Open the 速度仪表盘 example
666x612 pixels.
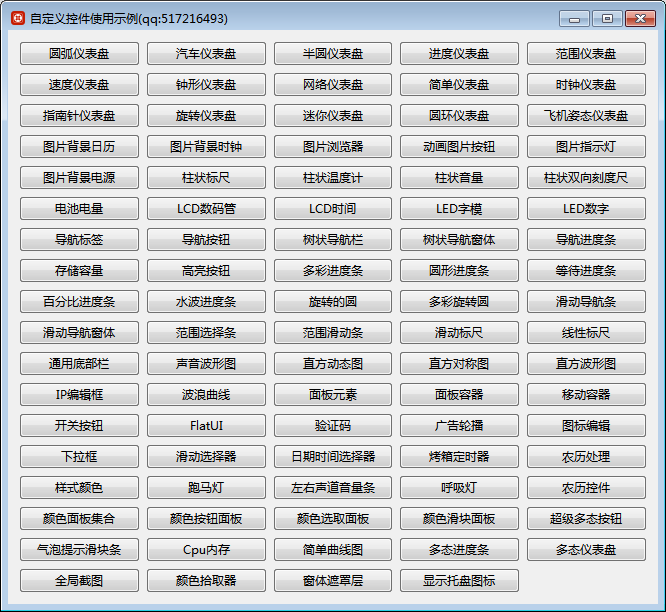click(79, 85)
